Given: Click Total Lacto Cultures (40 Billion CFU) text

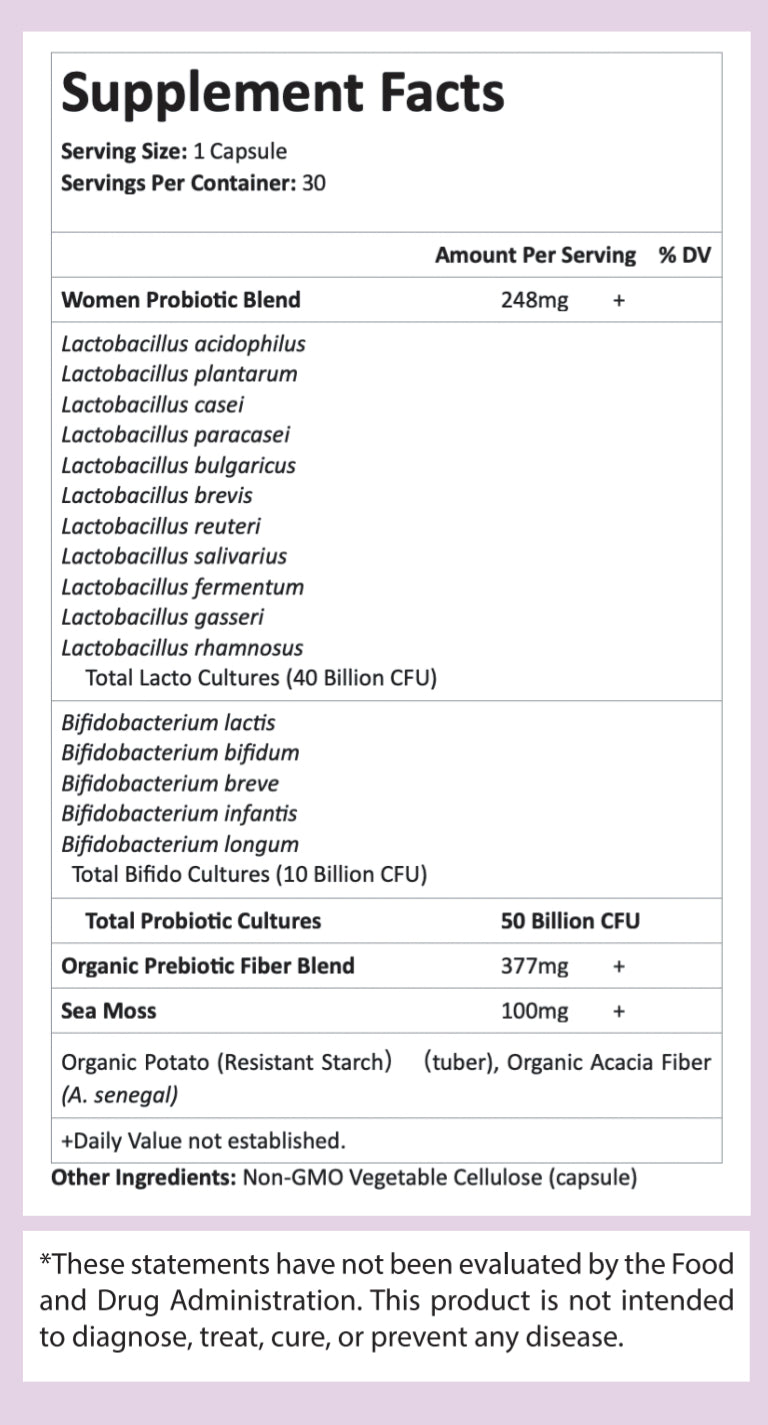Looking at the screenshot, I should click(x=261, y=678).
